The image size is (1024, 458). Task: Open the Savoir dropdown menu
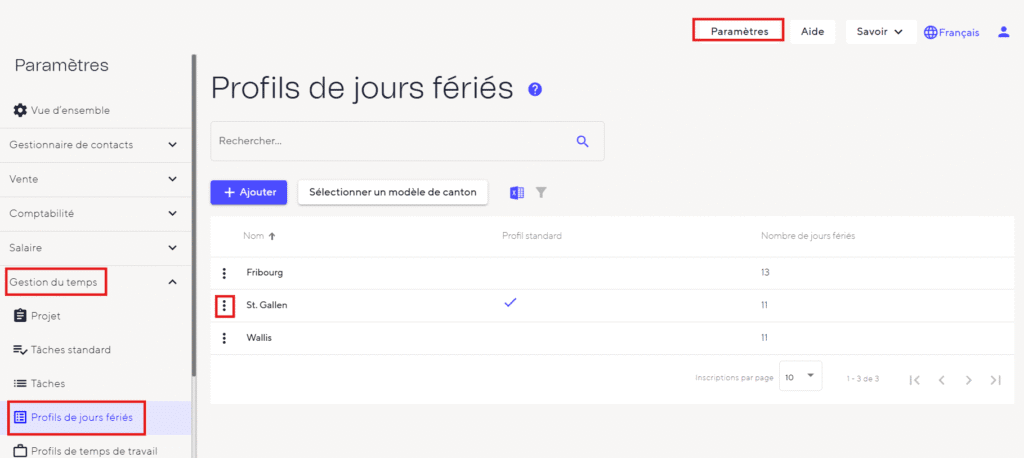click(880, 32)
